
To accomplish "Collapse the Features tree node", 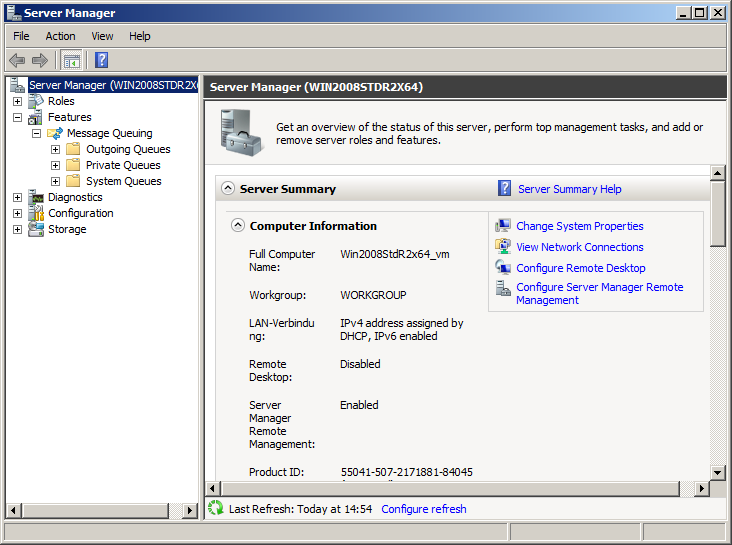I will pos(17,117).
